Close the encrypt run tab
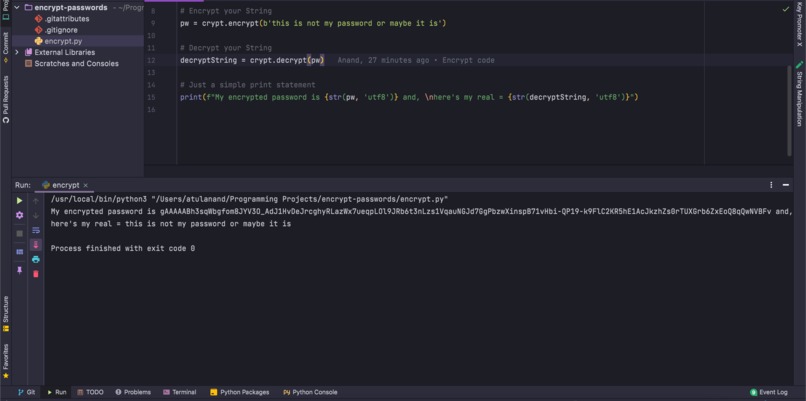Screen dimensions: 806x401 (x=85, y=185)
